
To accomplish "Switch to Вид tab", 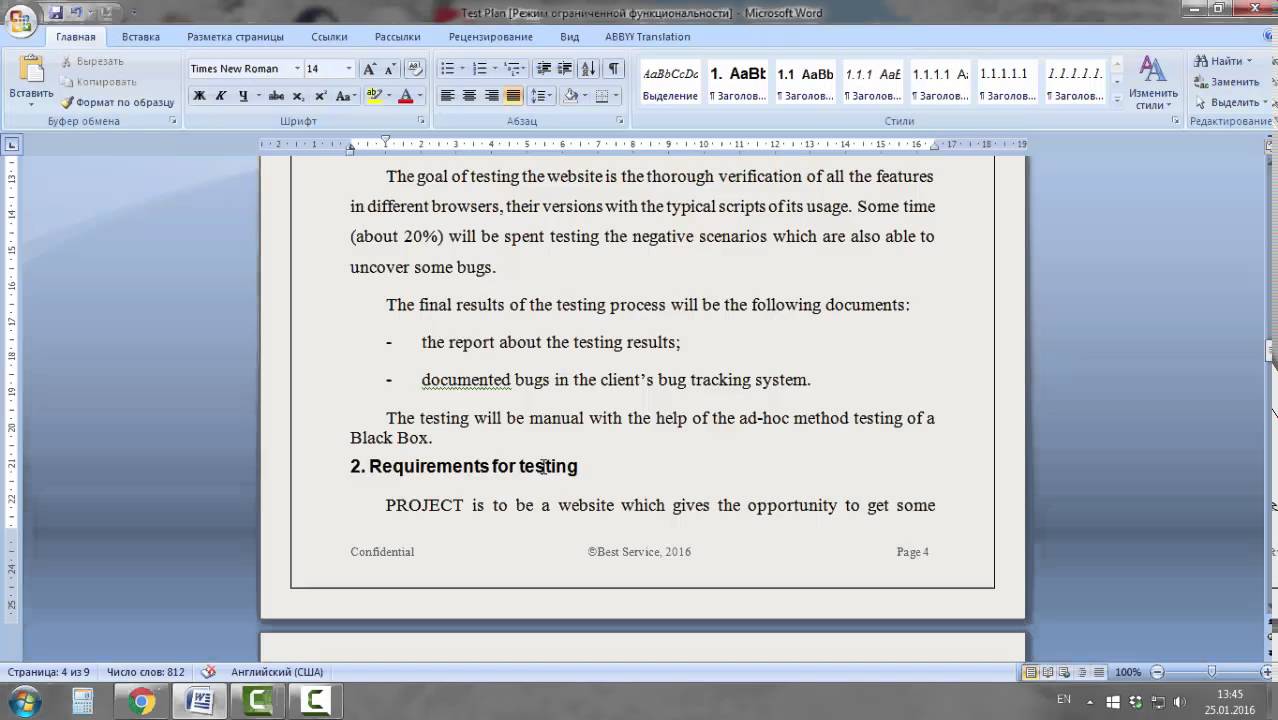I will [569, 37].
